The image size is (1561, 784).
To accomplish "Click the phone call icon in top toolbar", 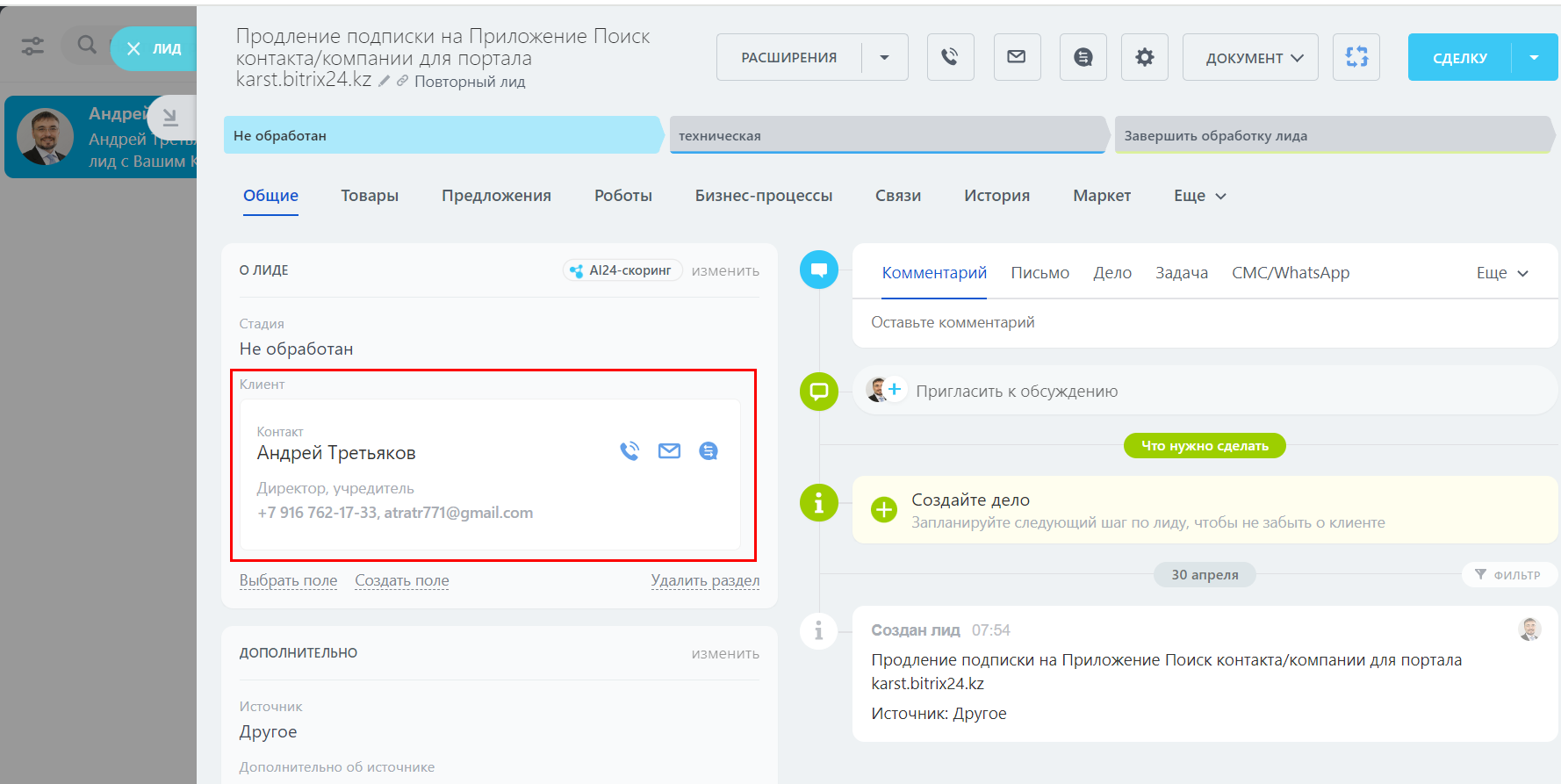I will [x=950, y=57].
